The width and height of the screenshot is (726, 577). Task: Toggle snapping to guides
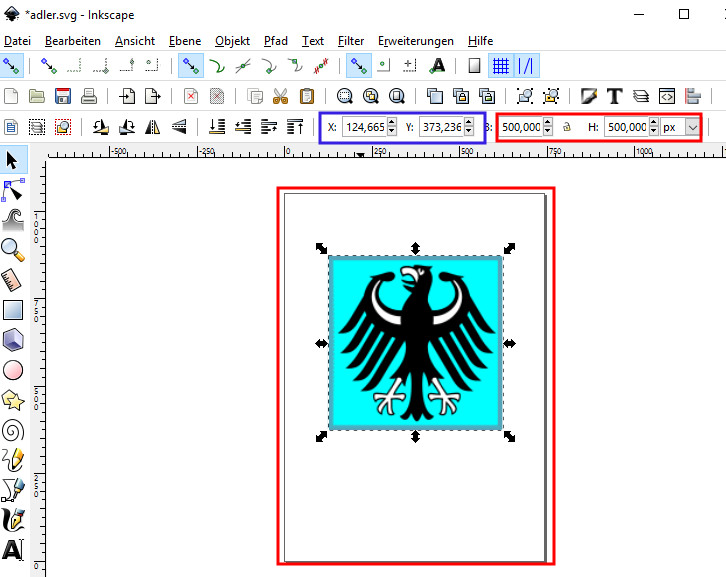526,66
